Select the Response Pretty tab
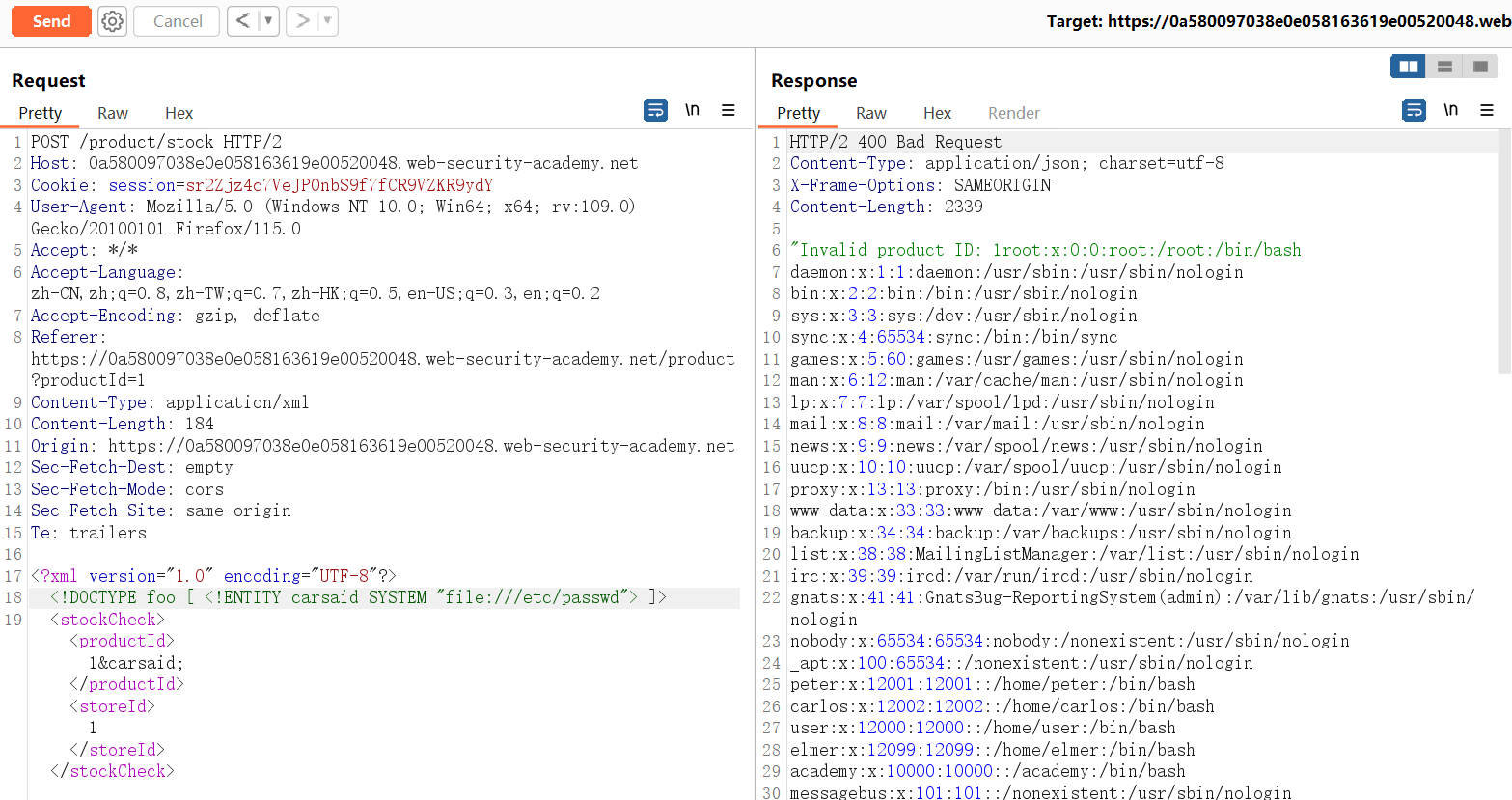This screenshot has height=800, width=1512. [x=799, y=113]
